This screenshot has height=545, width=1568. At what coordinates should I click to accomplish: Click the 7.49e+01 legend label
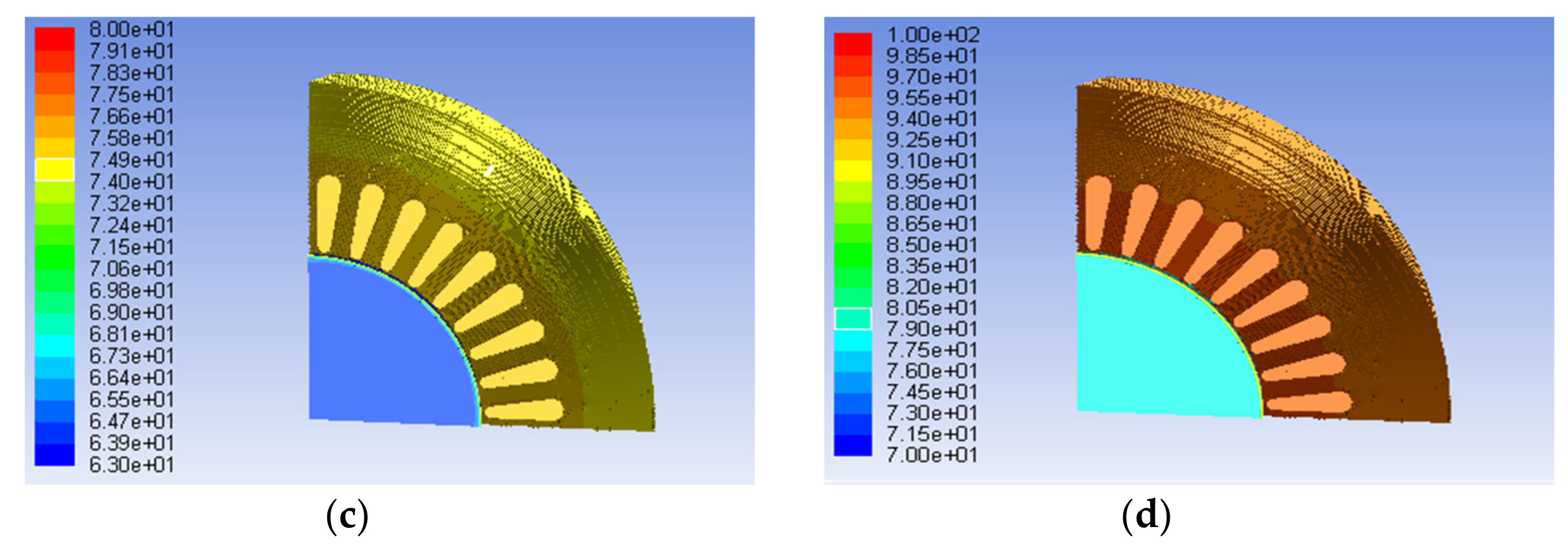point(132,160)
